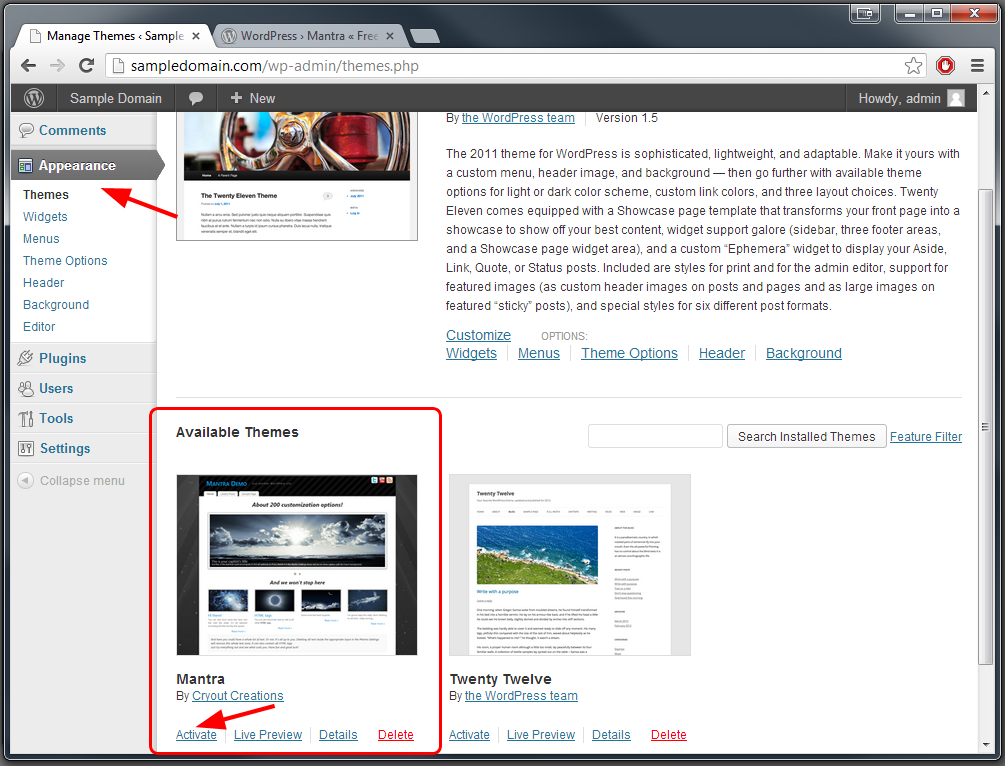Open Live Preview for Mantra
The width and height of the screenshot is (1005, 766).
[x=268, y=735]
